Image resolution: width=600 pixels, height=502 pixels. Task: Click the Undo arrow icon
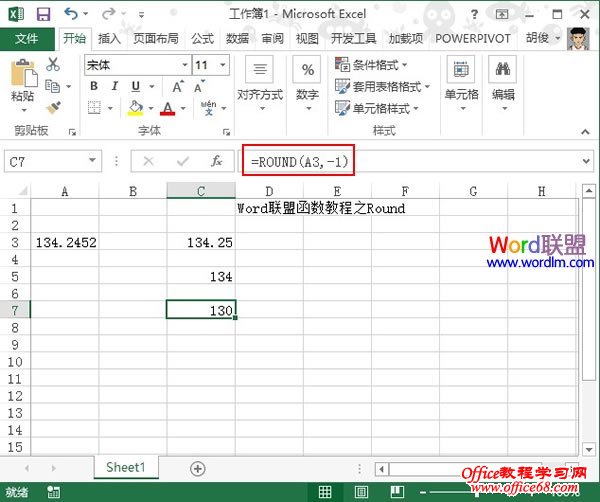[x=71, y=14]
